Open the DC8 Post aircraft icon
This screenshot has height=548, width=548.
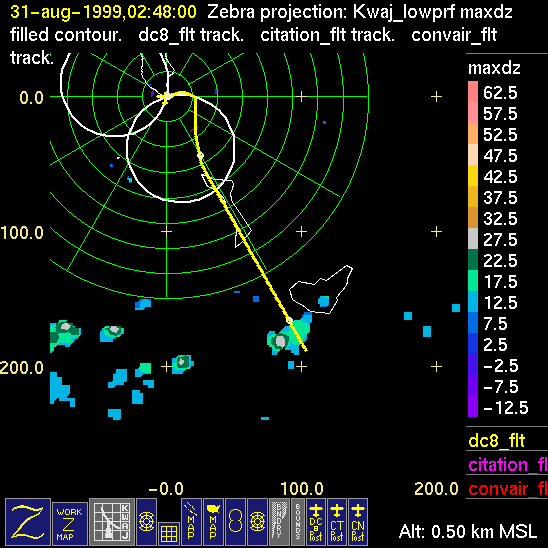tap(316, 522)
